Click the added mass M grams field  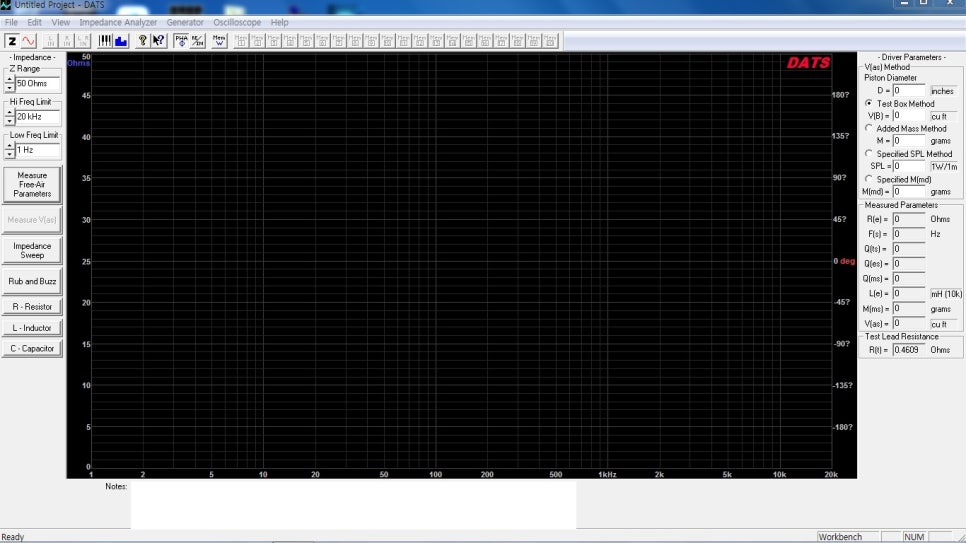909,141
